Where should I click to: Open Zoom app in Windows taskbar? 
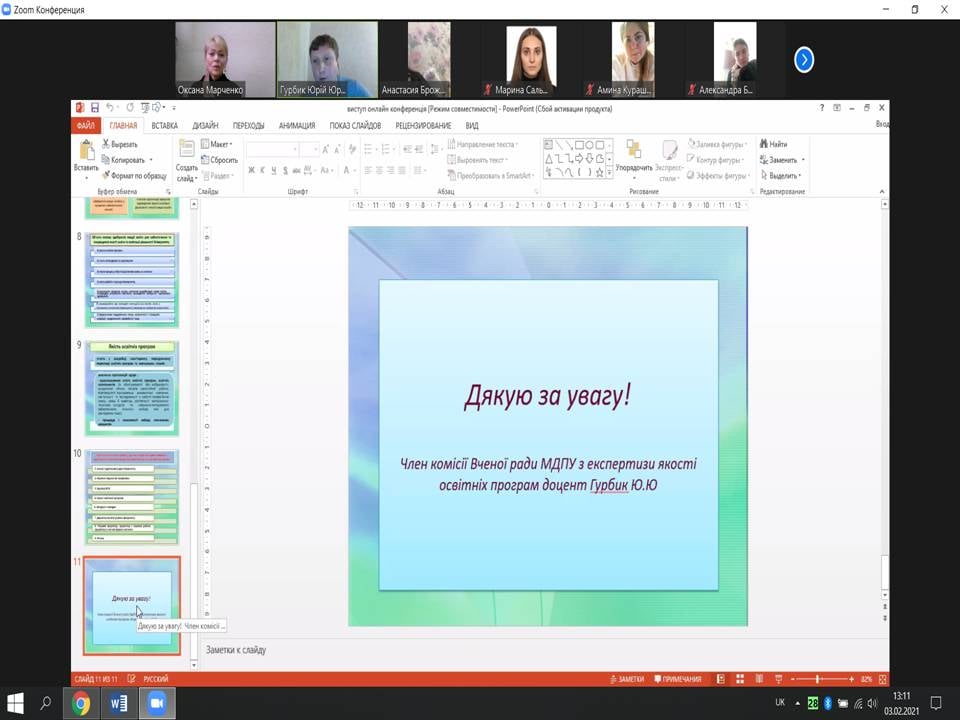click(156, 703)
